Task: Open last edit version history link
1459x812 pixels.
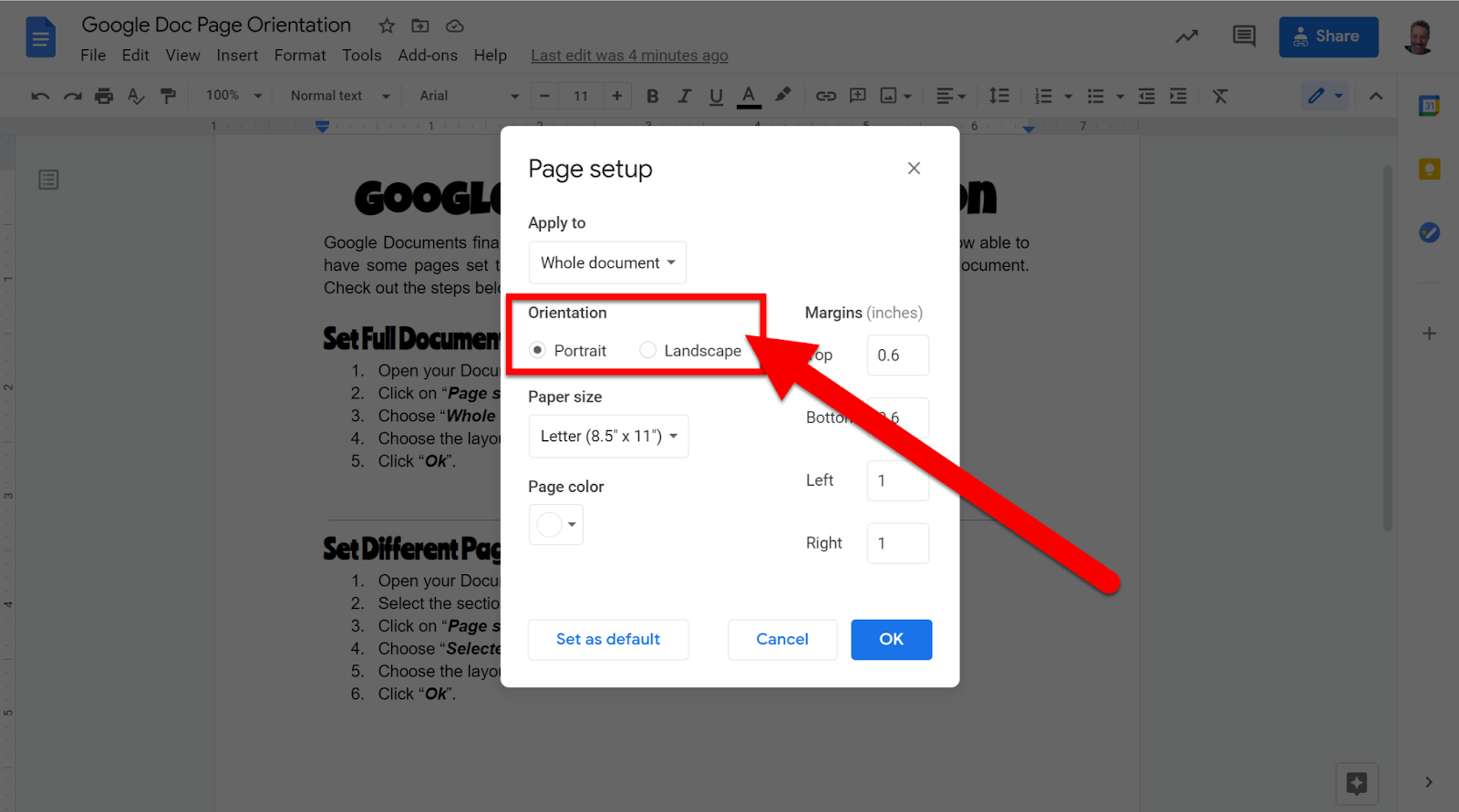Action: click(x=629, y=56)
